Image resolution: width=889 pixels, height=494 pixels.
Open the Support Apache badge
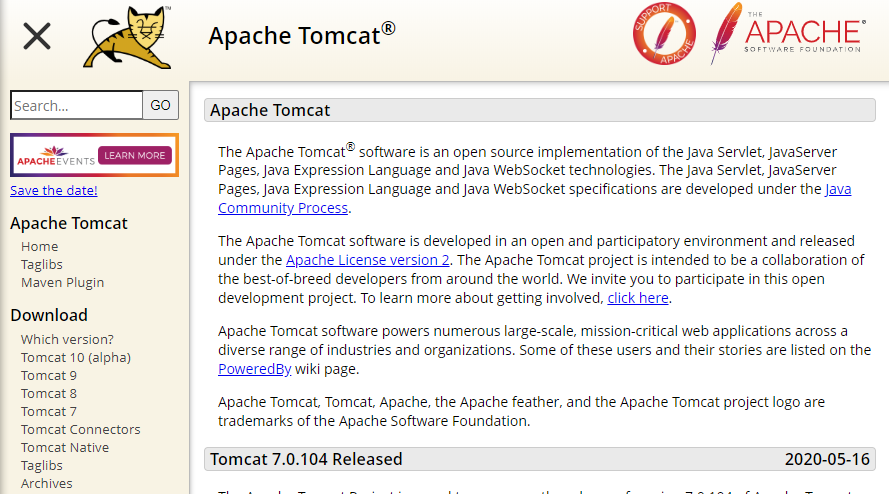tap(664, 33)
